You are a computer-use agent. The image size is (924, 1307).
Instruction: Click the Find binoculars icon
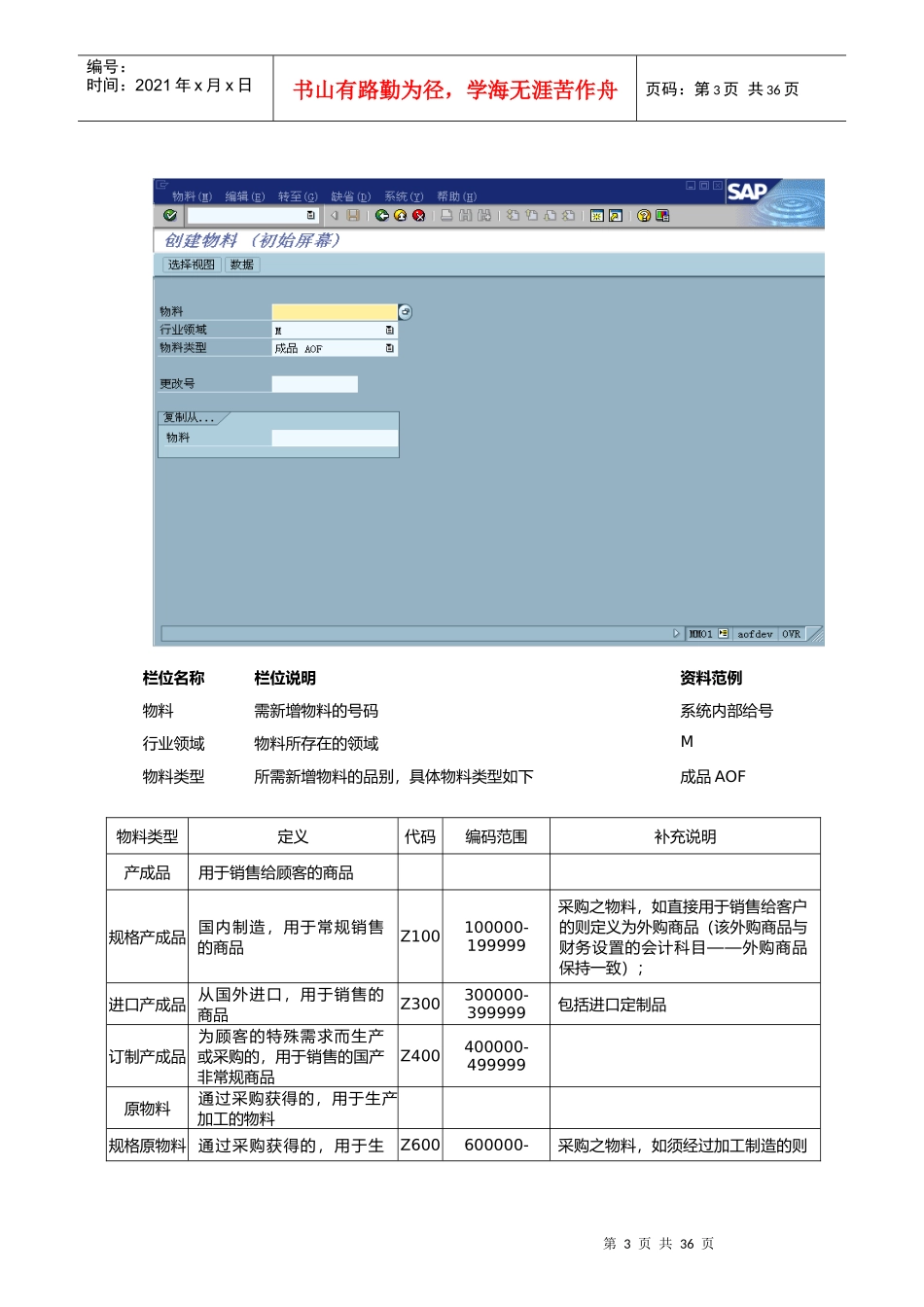pos(466,215)
